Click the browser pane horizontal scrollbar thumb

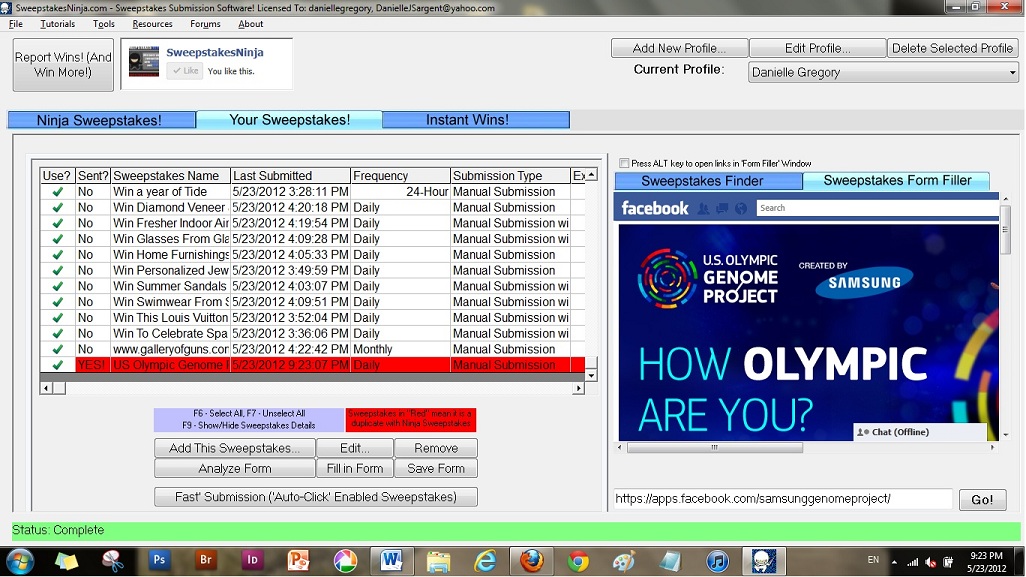tap(715, 447)
